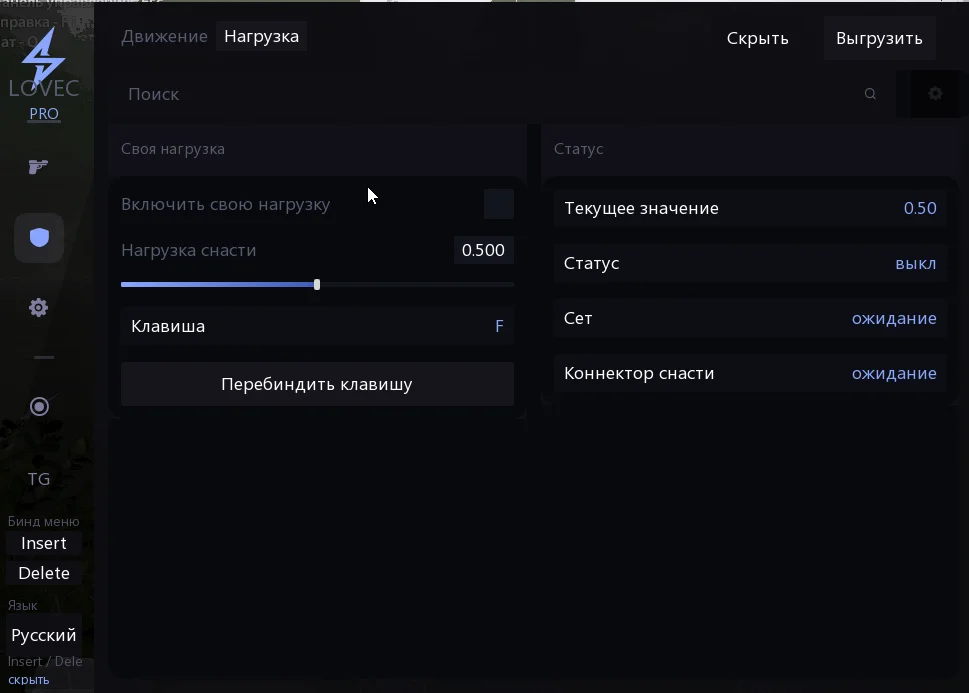Click the TG link in the sidebar
The height and width of the screenshot is (693, 969).
38,479
